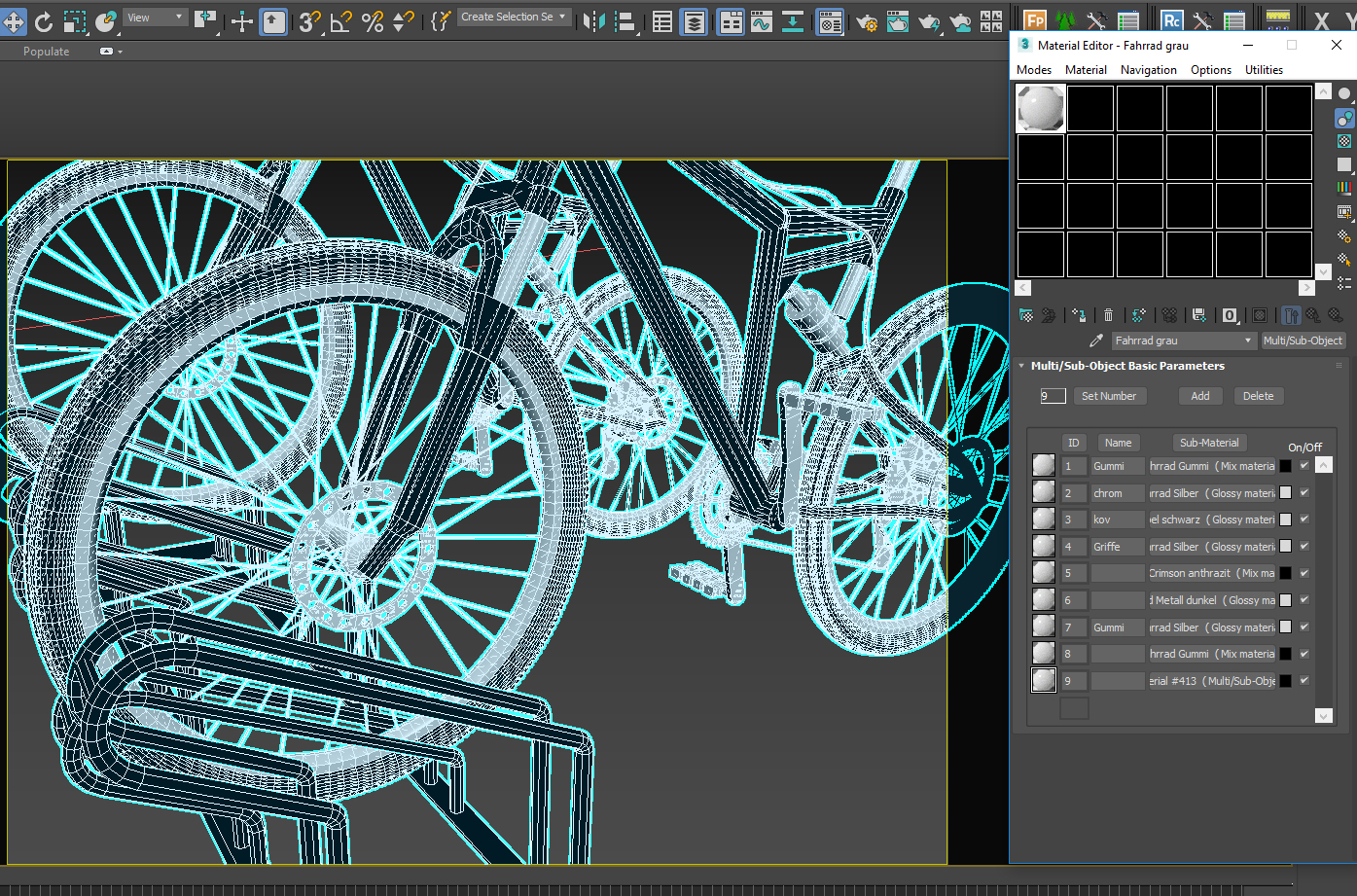The image size is (1357, 896).
Task: Click the Mirror tool in main toolbar
Action: click(x=593, y=21)
